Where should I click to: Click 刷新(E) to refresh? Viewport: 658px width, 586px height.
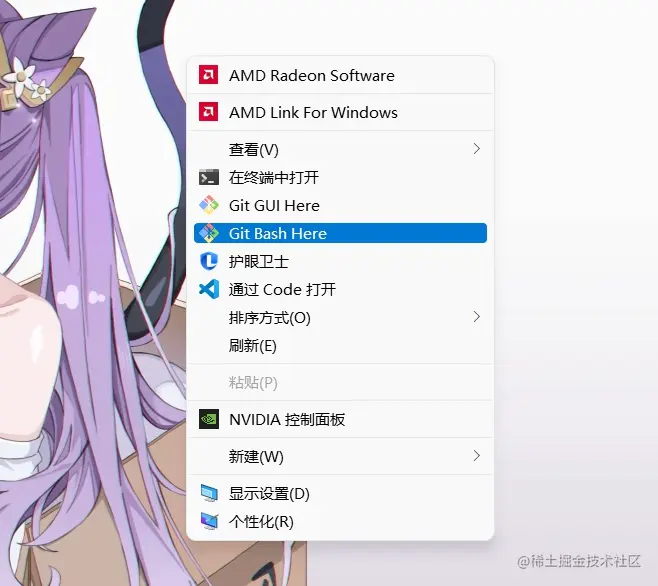click(340, 345)
